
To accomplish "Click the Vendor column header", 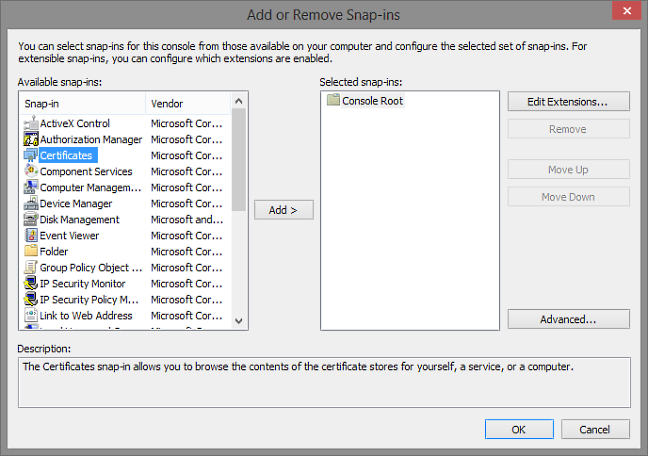I will point(188,103).
